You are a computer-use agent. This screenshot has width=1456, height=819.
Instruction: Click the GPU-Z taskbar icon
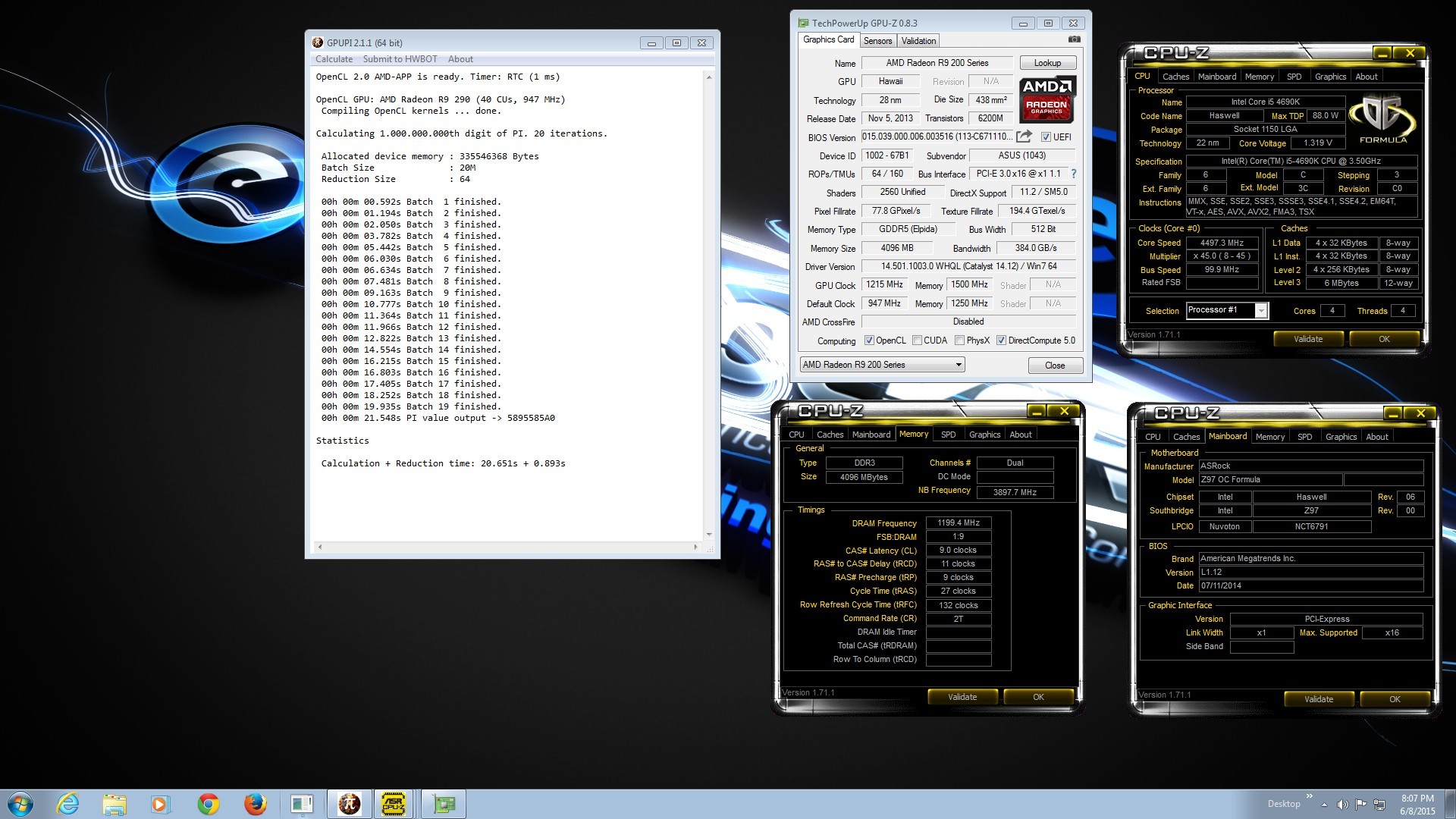point(444,804)
